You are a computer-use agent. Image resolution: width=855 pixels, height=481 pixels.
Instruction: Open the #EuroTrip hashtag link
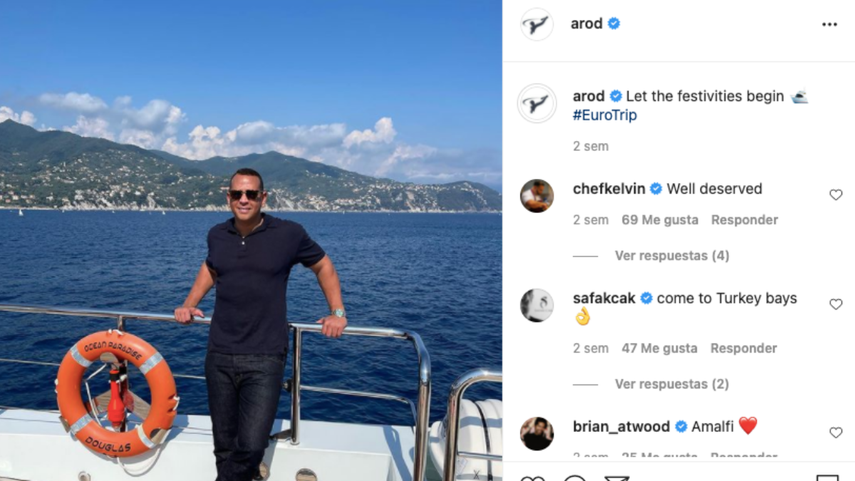click(x=605, y=115)
